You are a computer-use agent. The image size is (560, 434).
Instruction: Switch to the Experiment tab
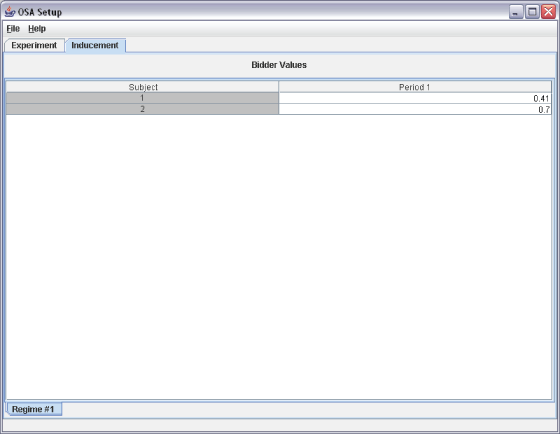(34, 45)
